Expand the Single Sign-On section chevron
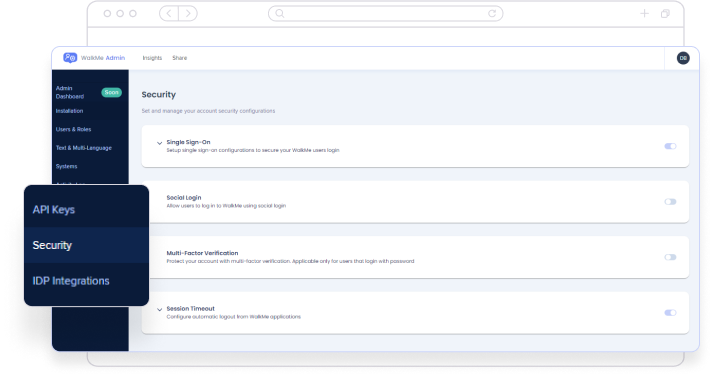The width and height of the screenshot is (712, 377). point(159,143)
